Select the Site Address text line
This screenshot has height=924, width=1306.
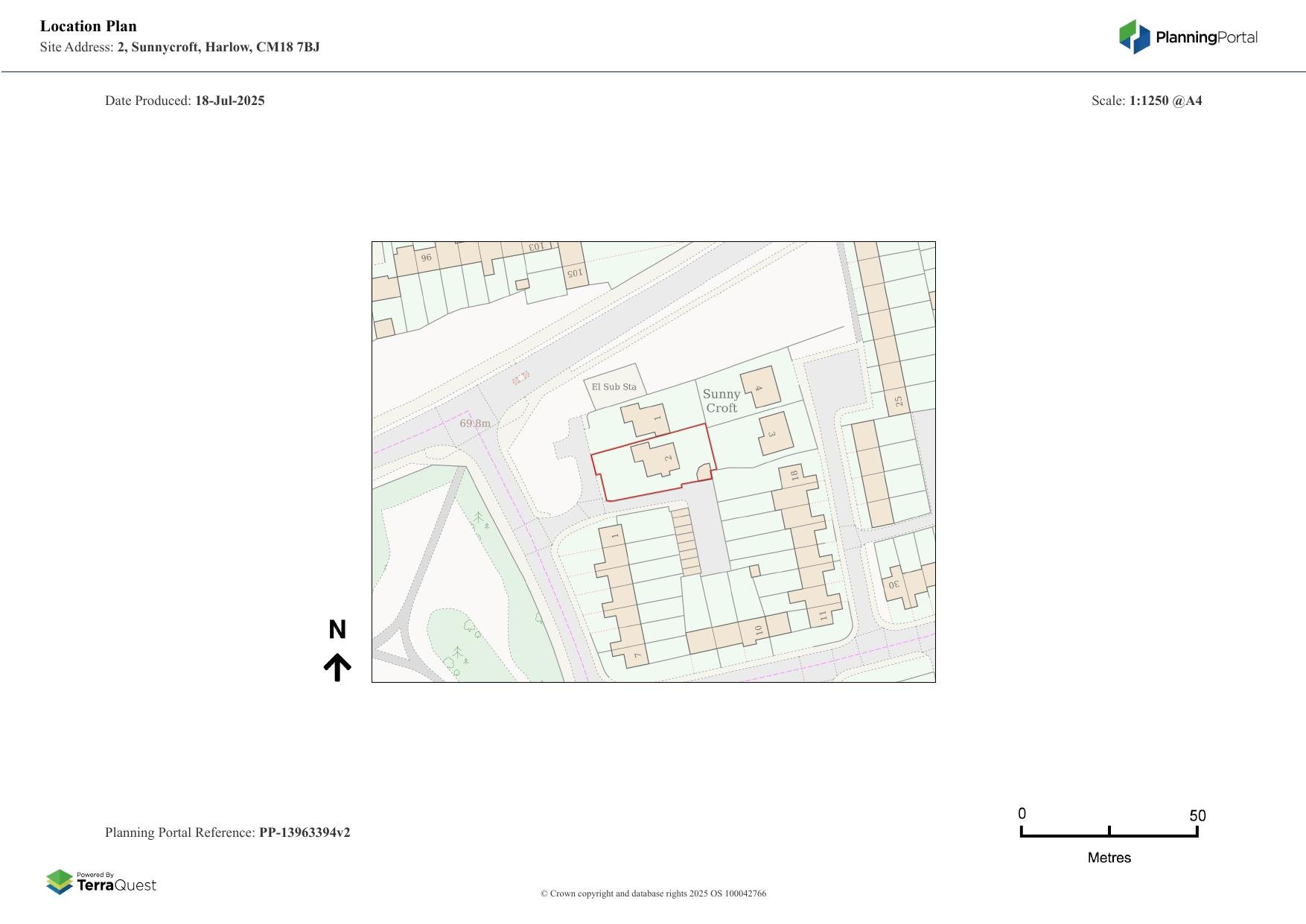pyautogui.click(x=181, y=46)
